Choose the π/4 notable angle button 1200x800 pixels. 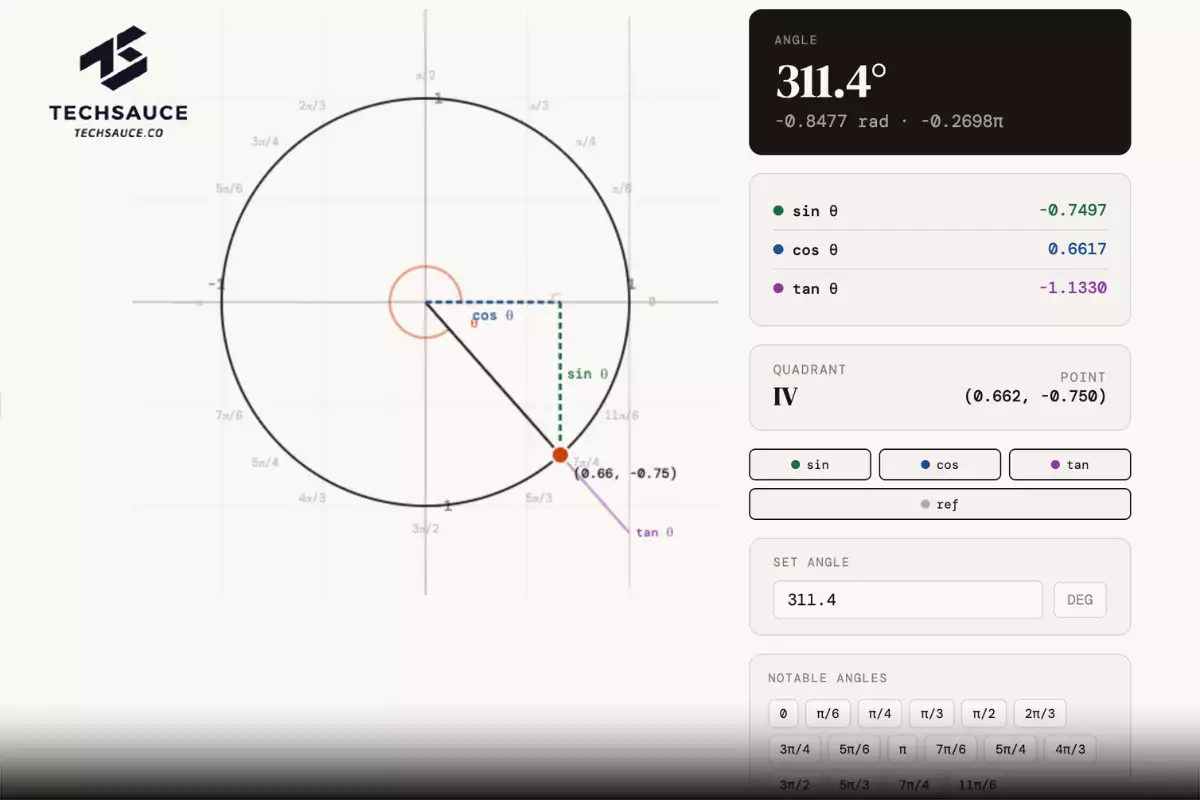point(880,714)
